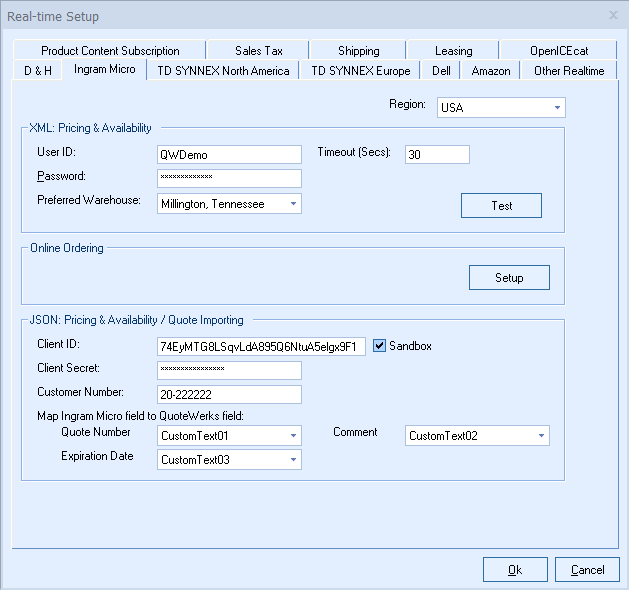The height and width of the screenshot is (590, 629).
Task: Switch to the OpenICEcat tab
Action: click(x=559, y=51)
